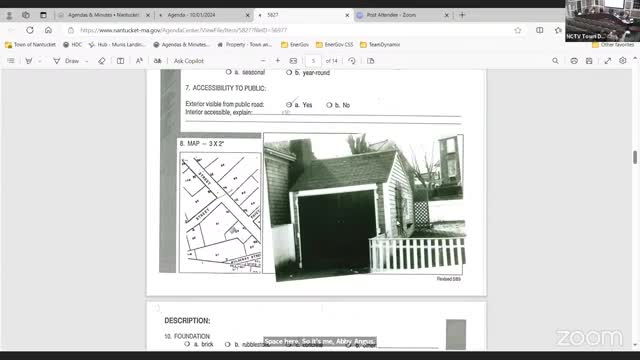
Task: Go to browser home page
Action: click(x=48, y=30)
